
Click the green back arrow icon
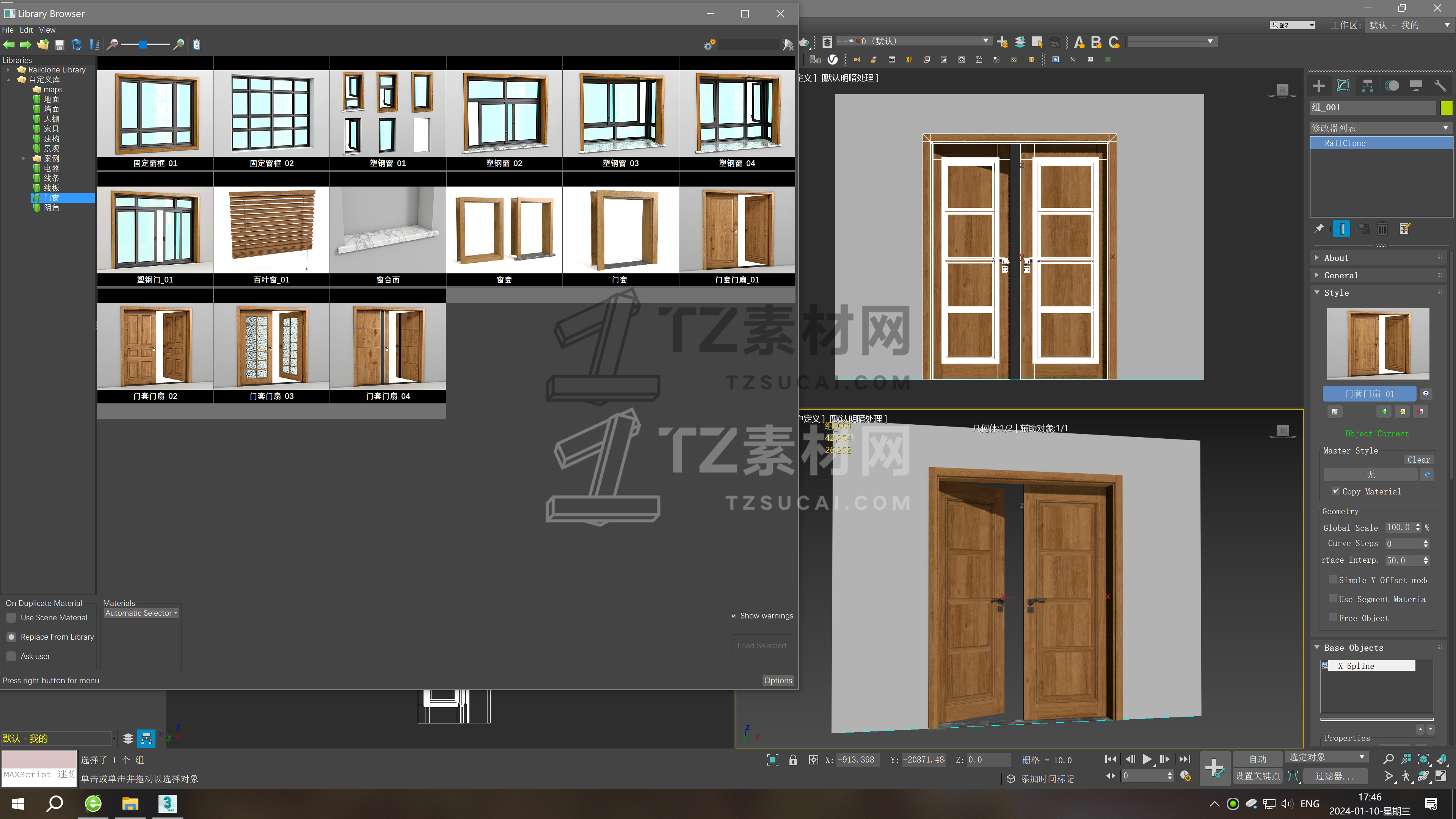(x=9, y=45)
